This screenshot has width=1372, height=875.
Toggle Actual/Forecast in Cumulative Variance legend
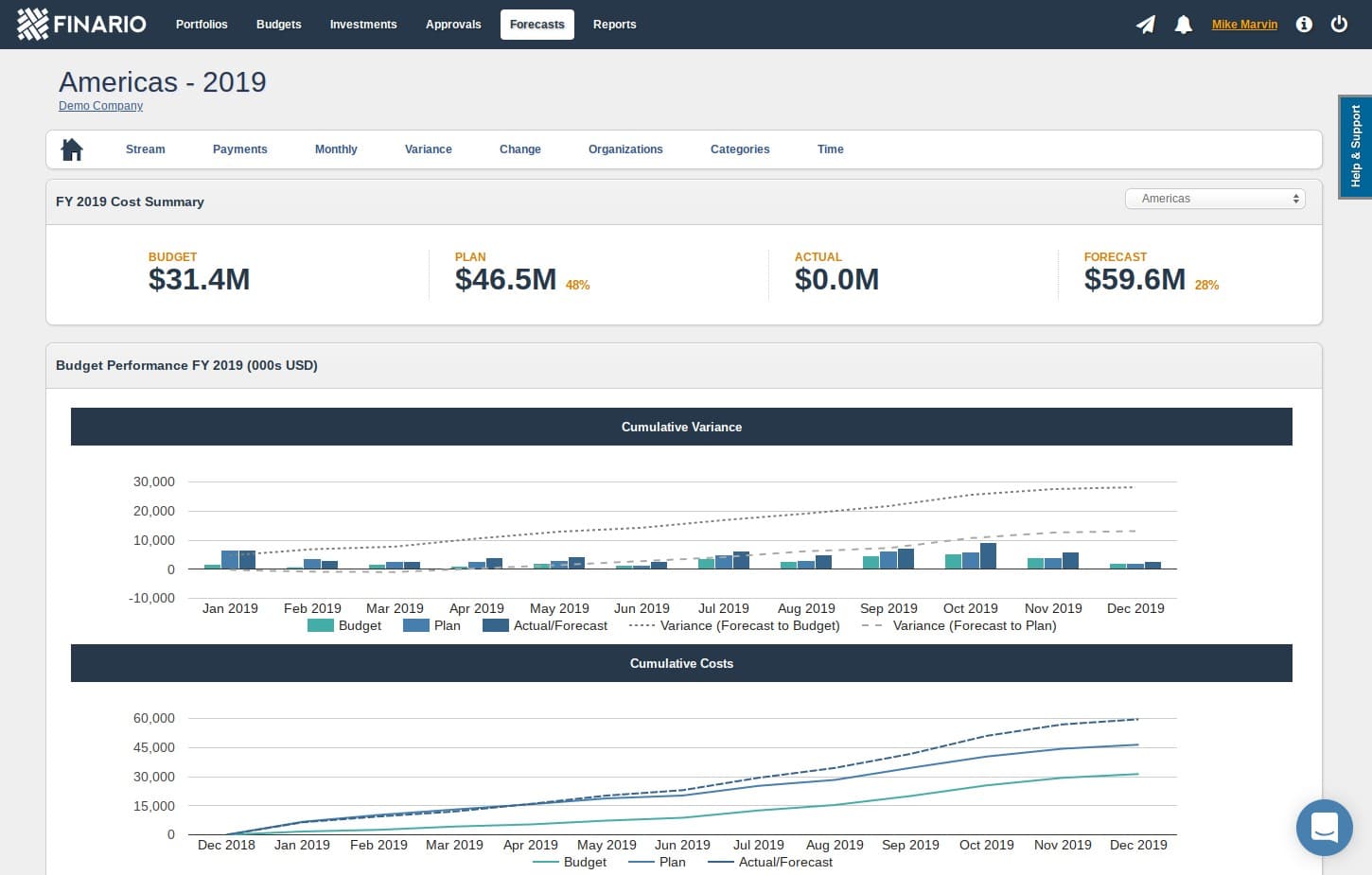pos(545,625)
